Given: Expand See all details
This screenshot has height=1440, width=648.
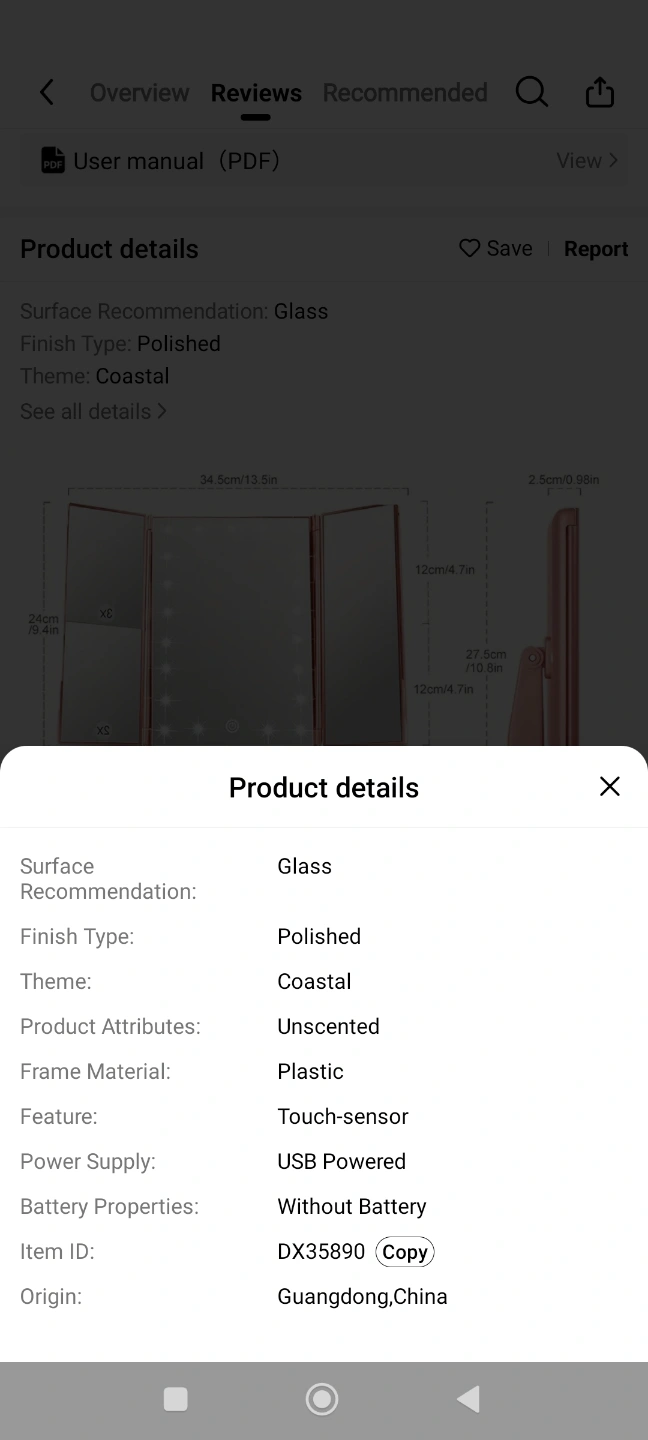Looking at the screenshot, I should (x=93, y=411).
